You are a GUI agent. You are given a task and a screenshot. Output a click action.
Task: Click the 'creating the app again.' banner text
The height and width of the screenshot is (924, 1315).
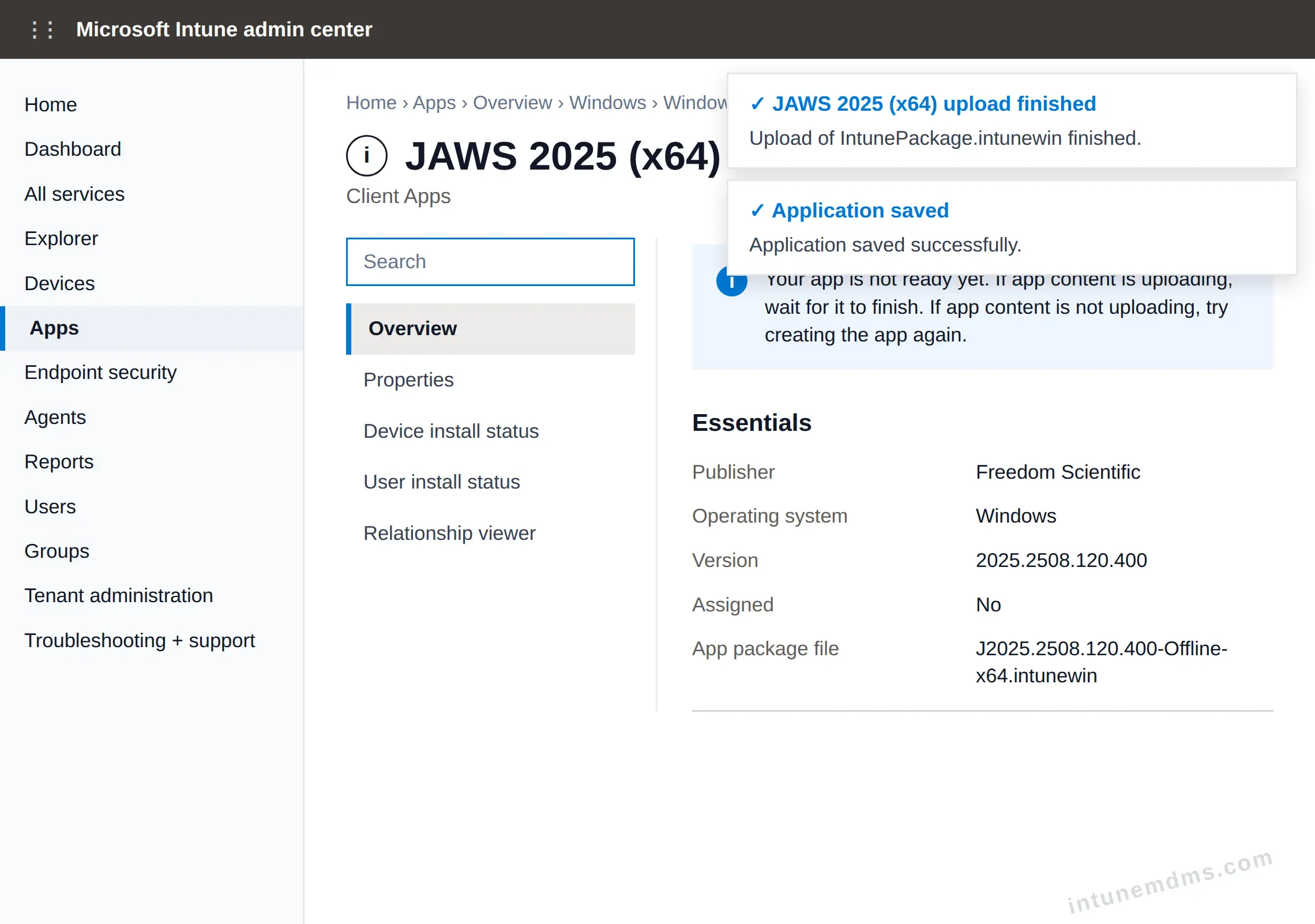click(x=866, y=335)
